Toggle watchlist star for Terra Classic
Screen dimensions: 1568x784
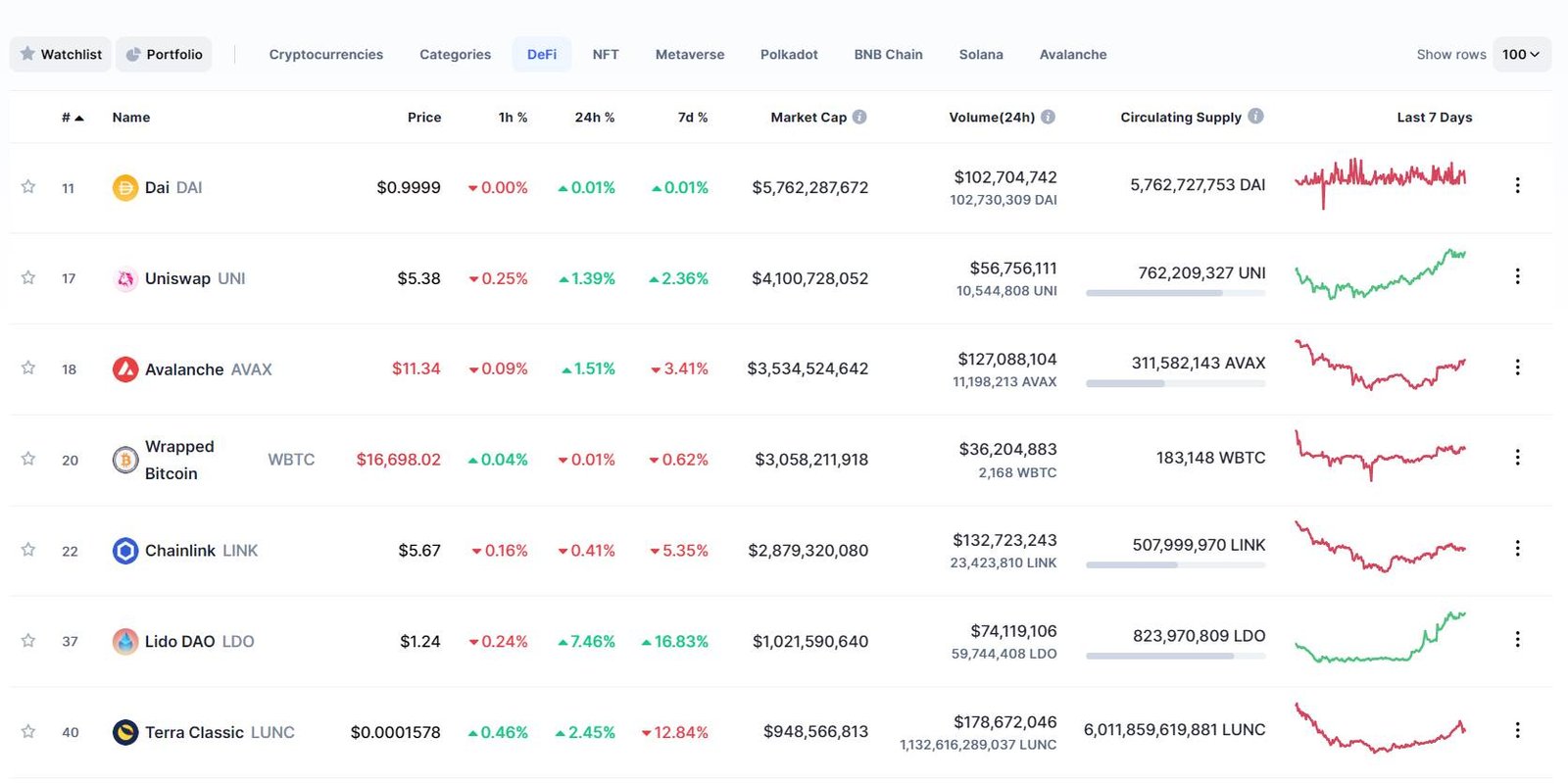click(28, 731)
